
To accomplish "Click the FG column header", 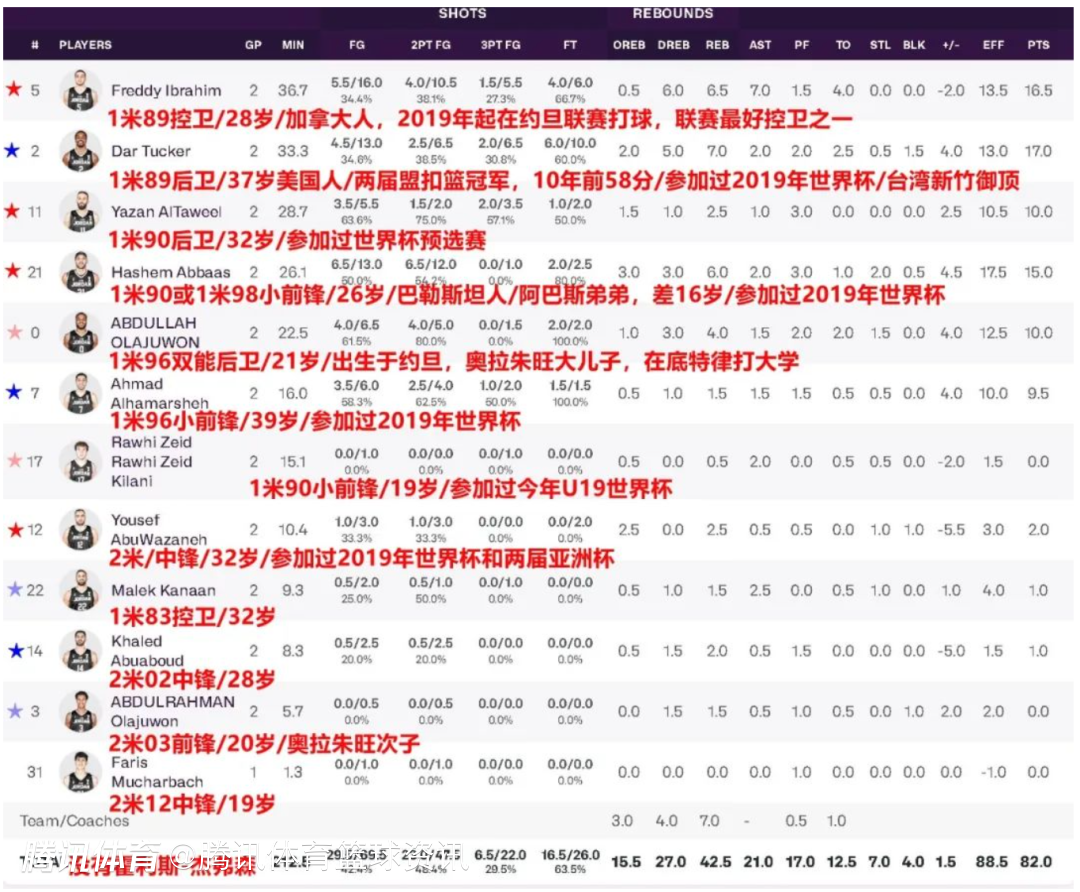I will (x=357, y=45).
